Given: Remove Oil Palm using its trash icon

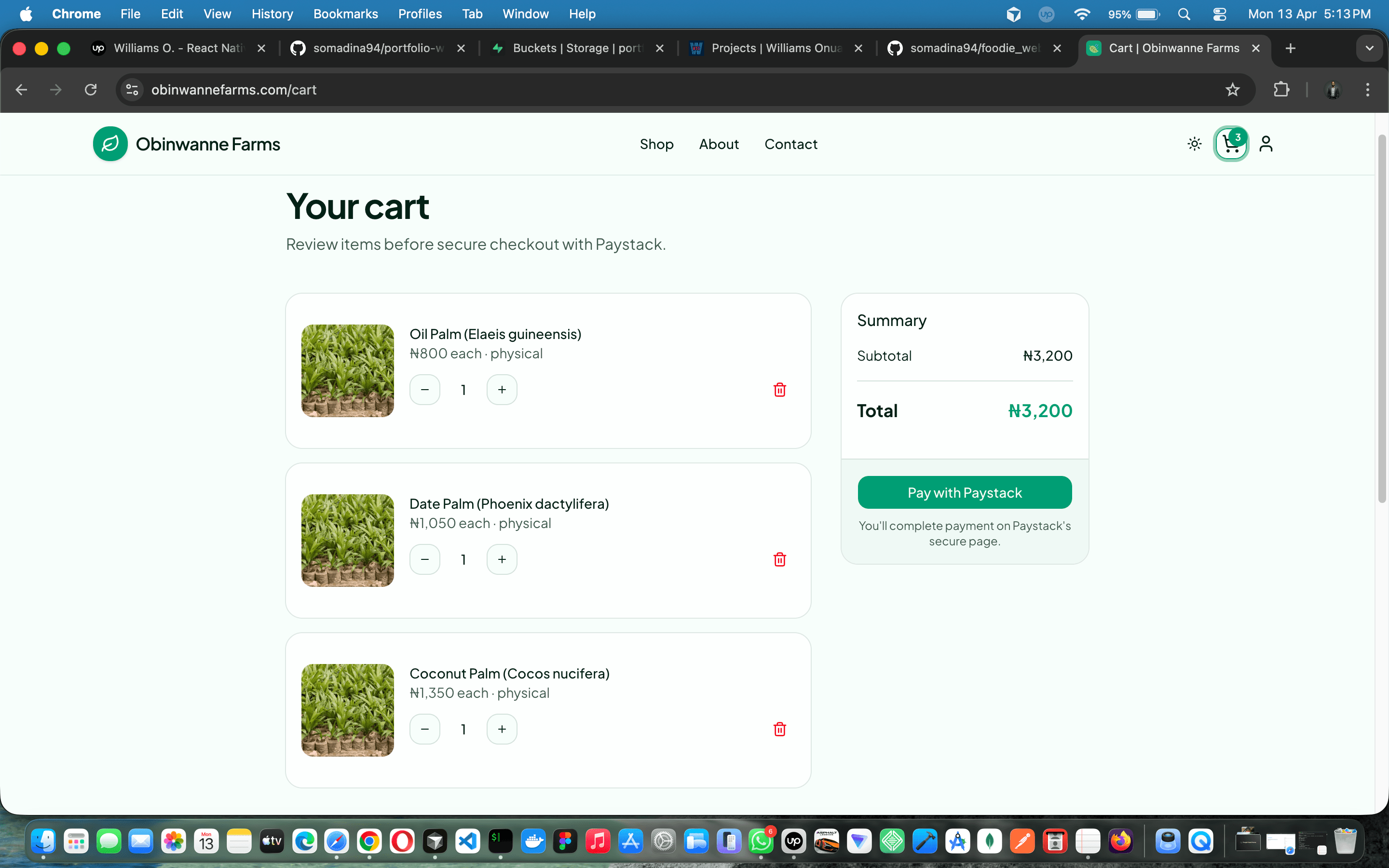Looking at the screenshot, I should (x=779, y=389).
